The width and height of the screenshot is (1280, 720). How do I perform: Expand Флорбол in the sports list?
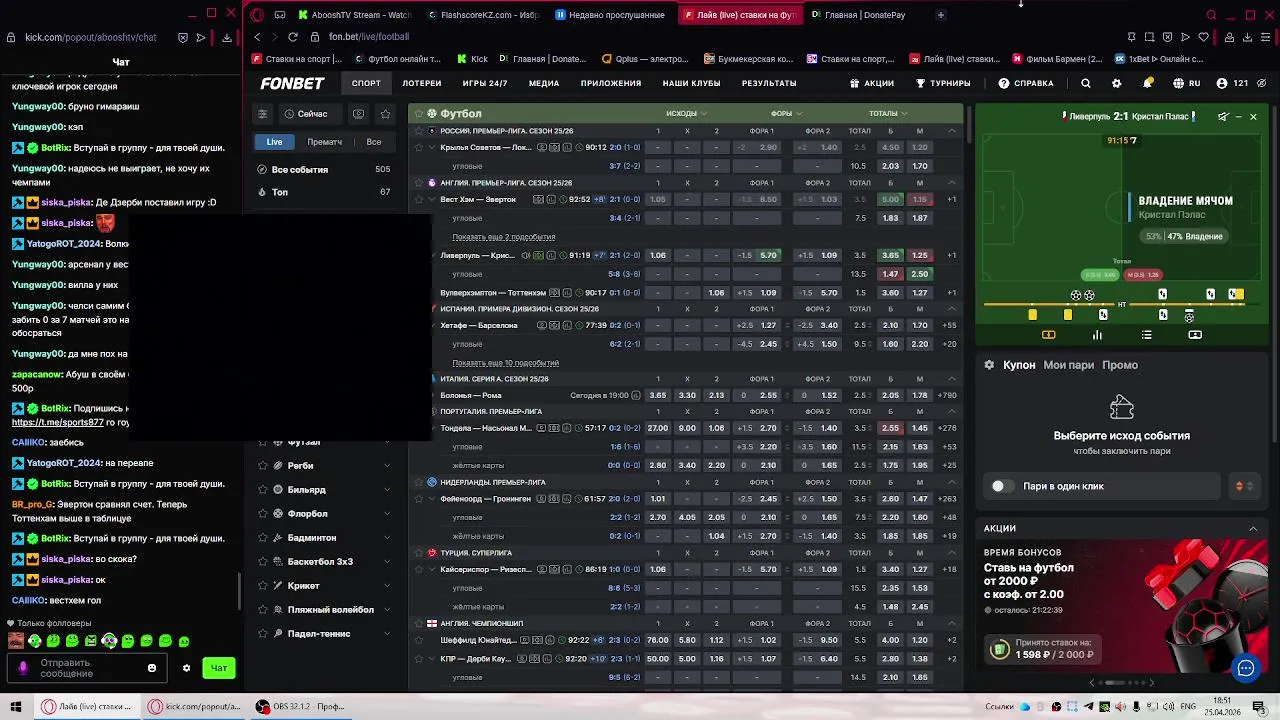387,514
